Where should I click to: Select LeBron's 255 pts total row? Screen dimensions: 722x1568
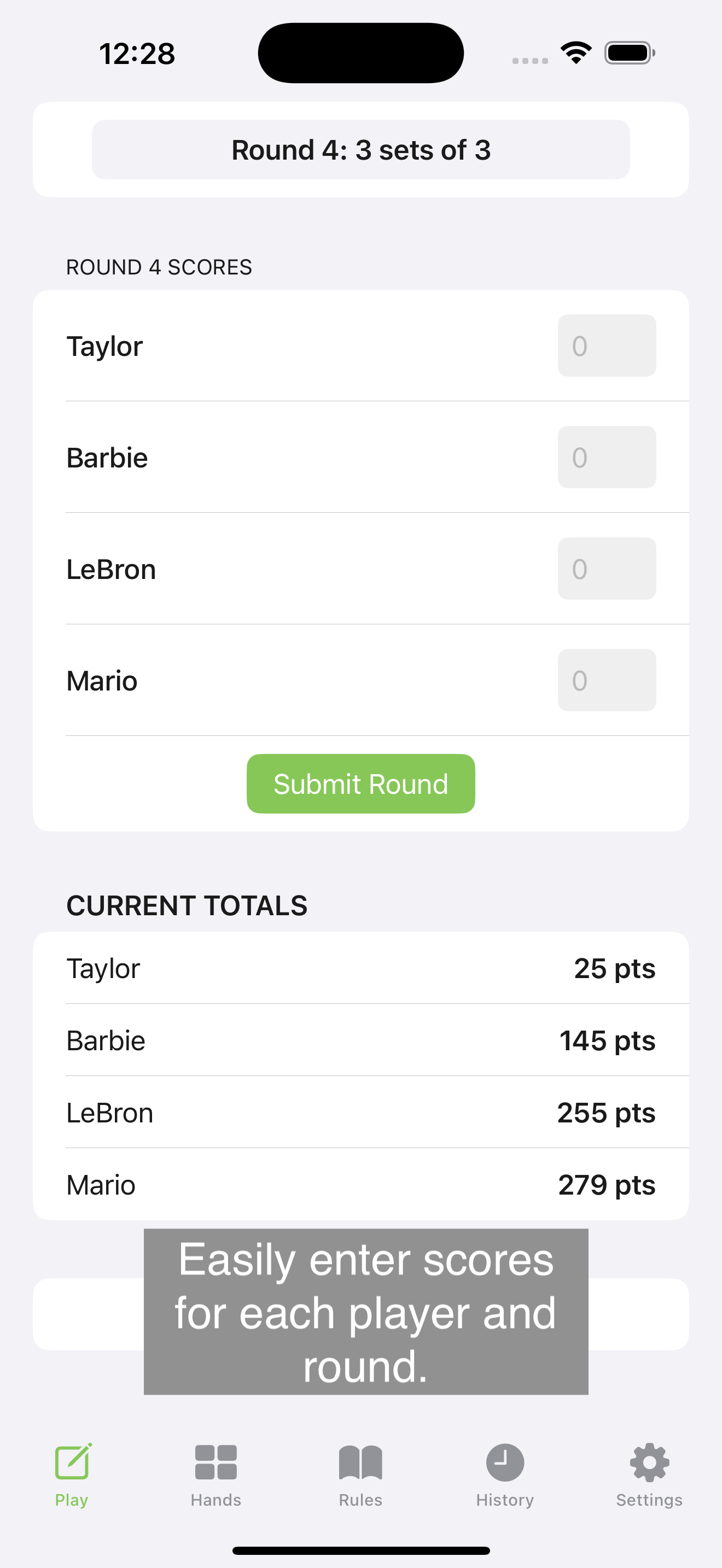(x=361, y=1112)
